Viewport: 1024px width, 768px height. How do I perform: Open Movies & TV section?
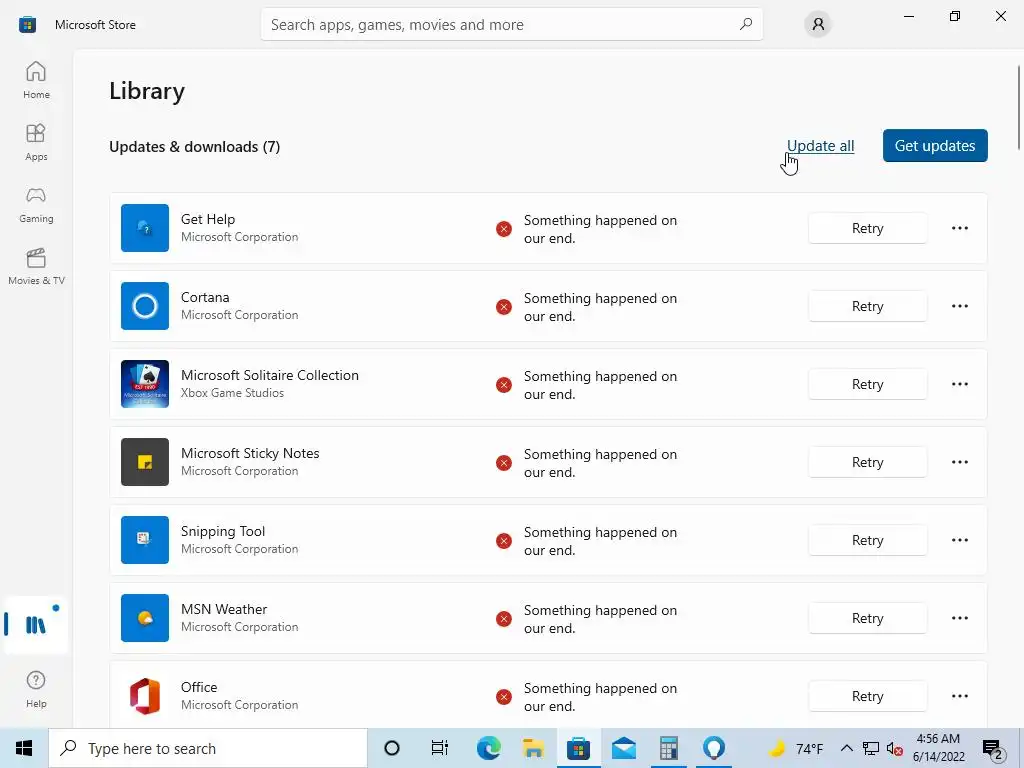point(36,266)
